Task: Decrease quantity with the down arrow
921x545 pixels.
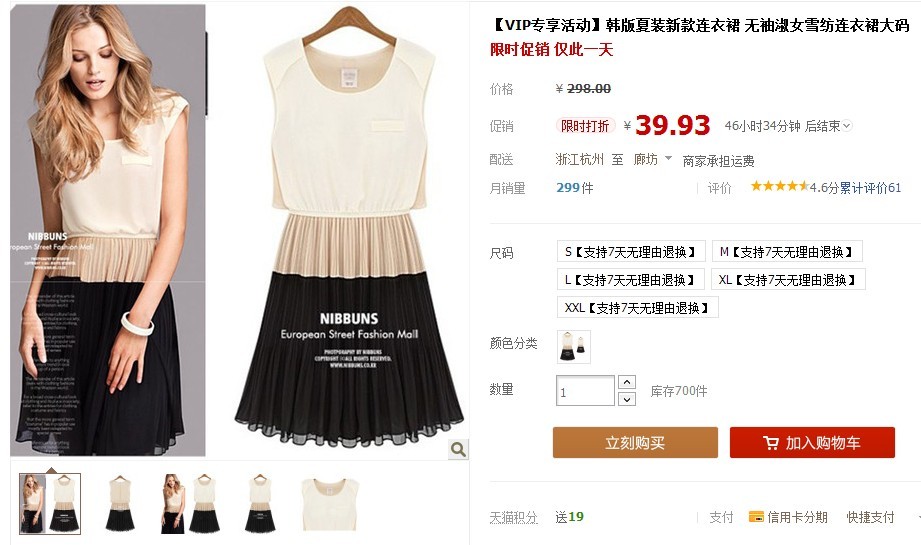Action: click(x=627, y=399)
